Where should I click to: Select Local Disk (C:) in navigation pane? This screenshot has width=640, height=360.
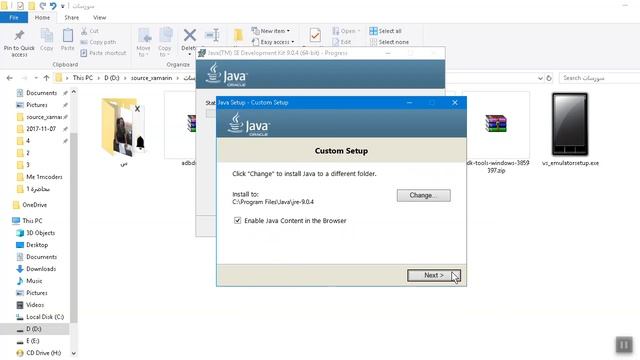[45, 317]
